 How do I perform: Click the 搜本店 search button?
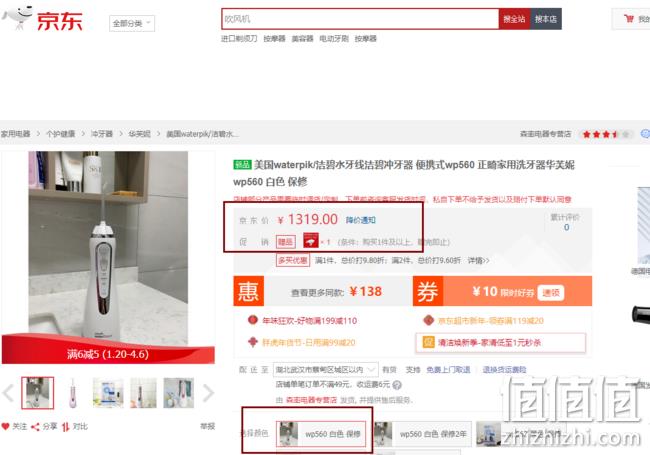point(546,19)
